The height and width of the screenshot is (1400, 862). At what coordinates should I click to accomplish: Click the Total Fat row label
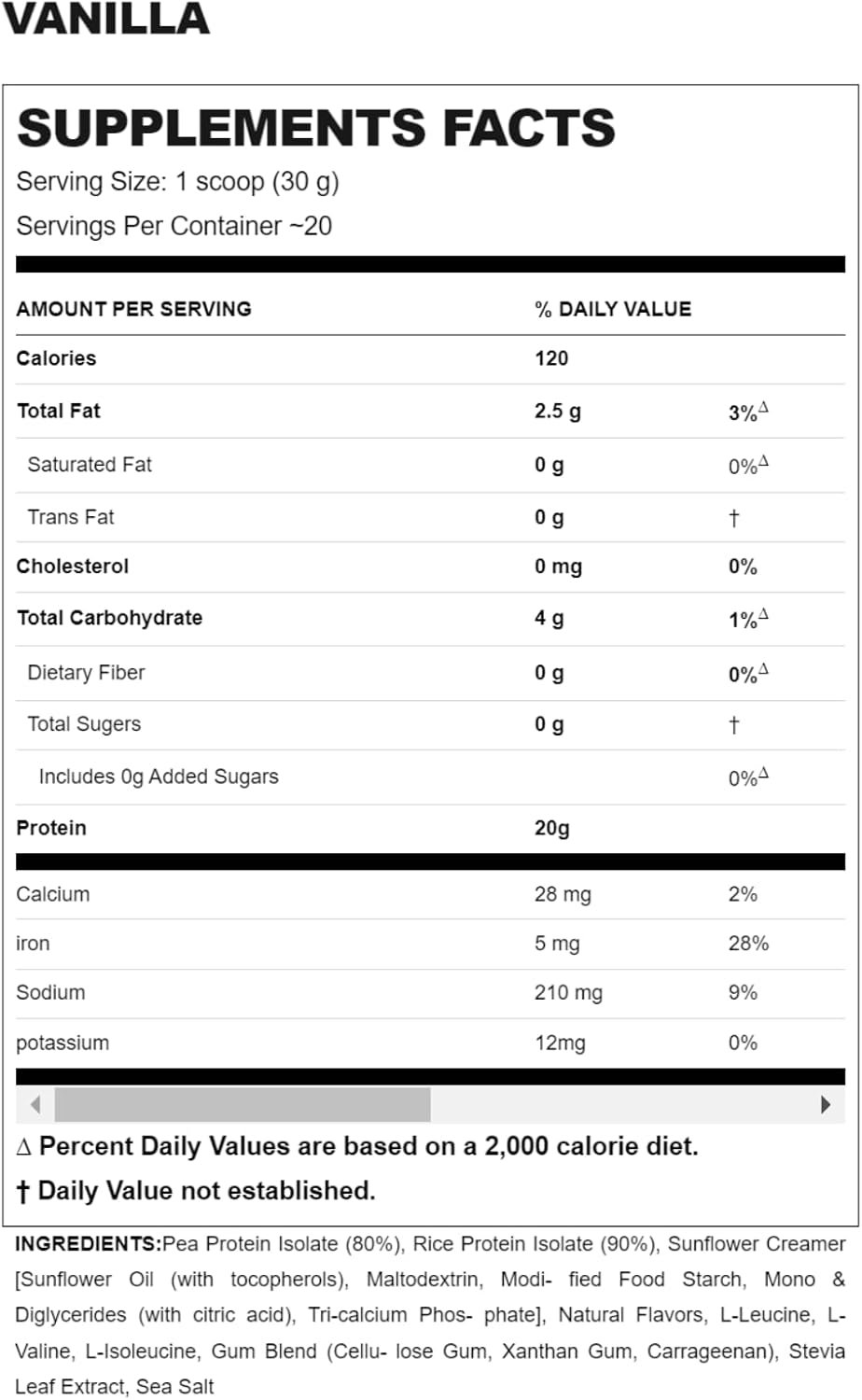pyautogui.click(x=59, y=411)
